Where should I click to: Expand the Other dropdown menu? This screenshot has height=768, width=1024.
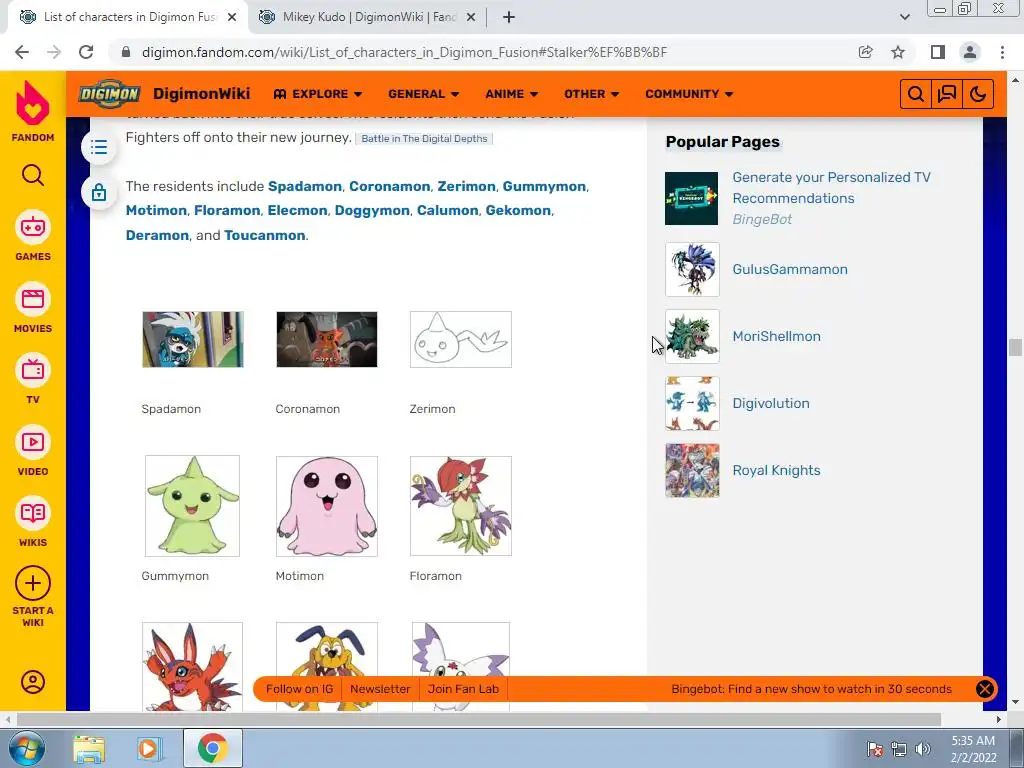click(x=591, y=94)
